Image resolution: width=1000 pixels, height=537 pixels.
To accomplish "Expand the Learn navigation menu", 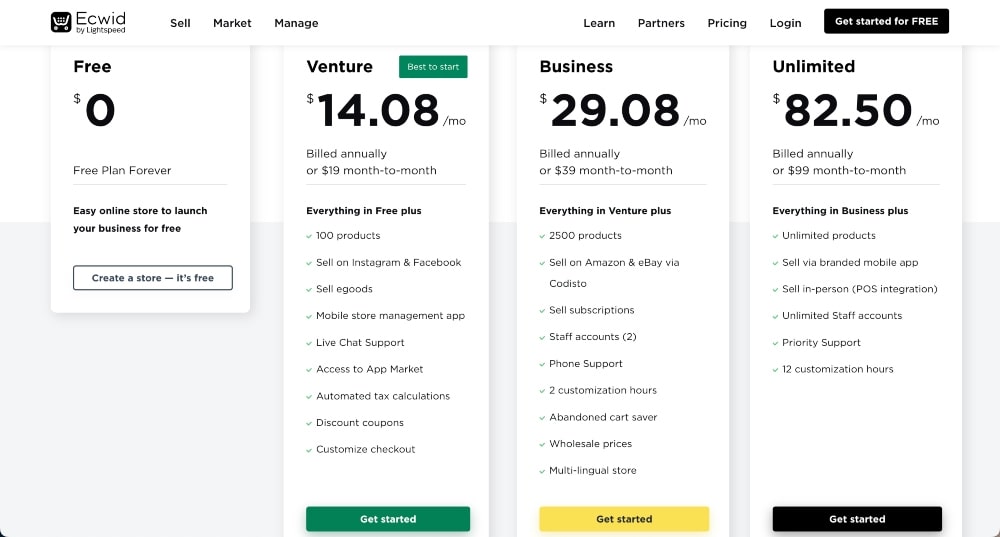I will 599,23.
